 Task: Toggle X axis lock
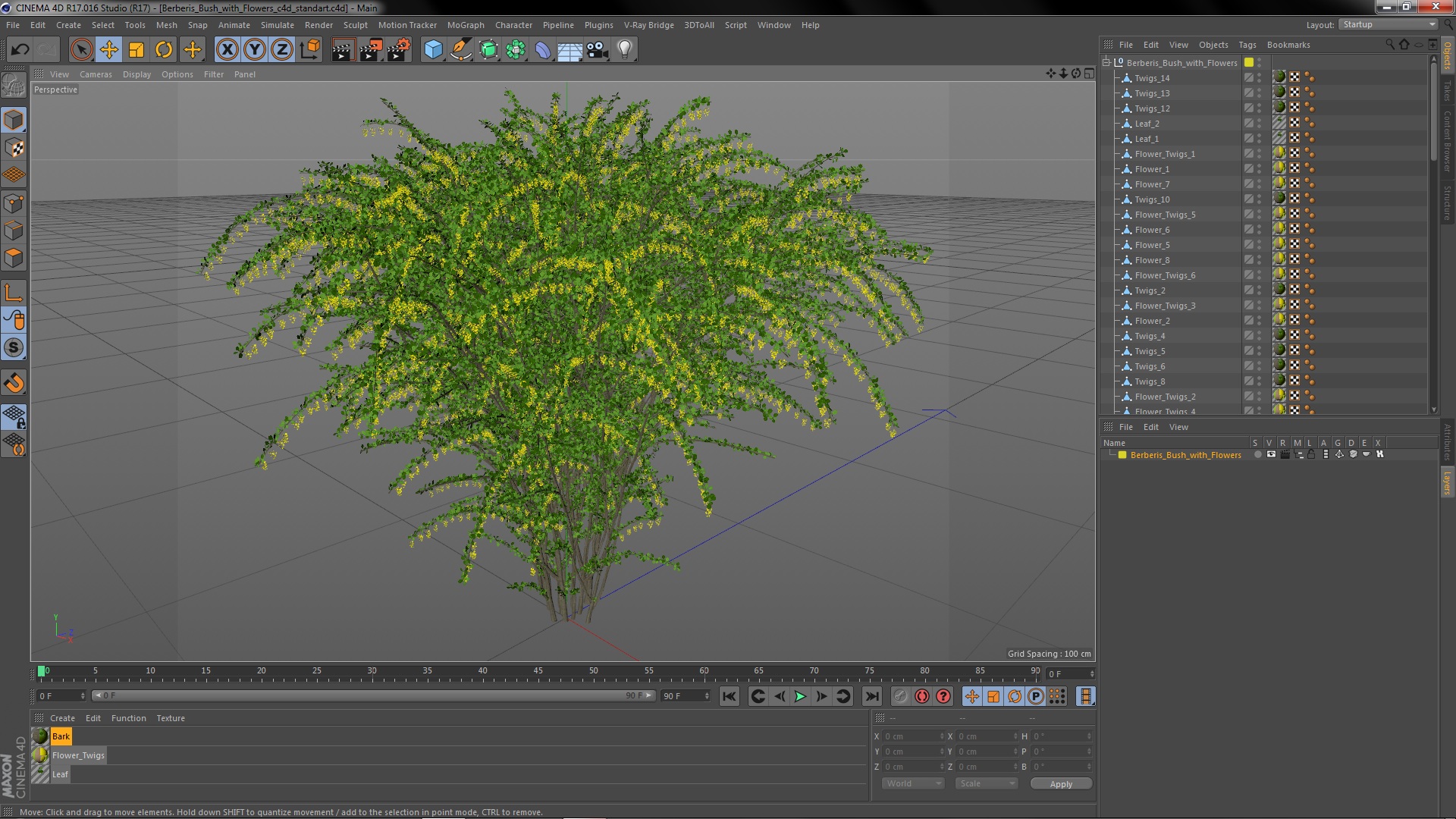pos(227,50)
